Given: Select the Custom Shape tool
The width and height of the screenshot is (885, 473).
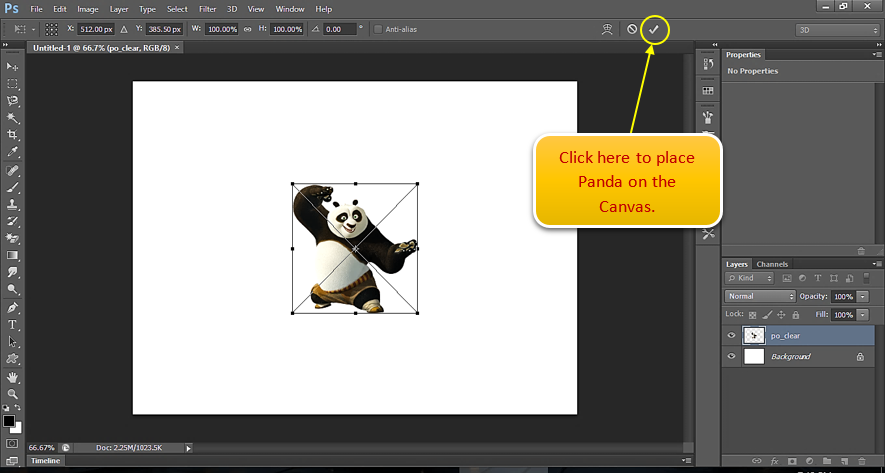Looking at the screenshot, I should tap(12, 358).
